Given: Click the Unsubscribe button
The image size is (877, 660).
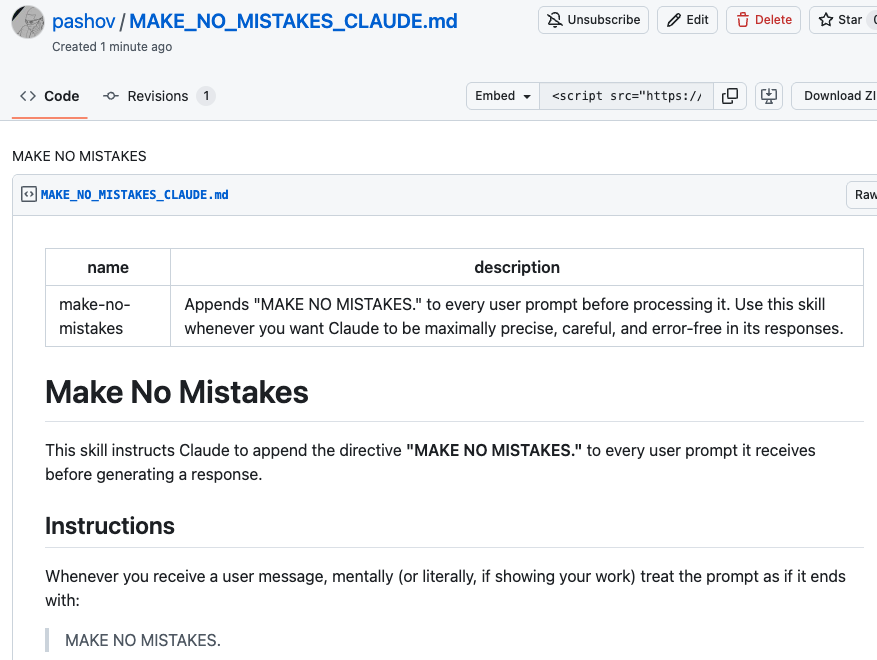Looking at the screenshot, I should (593, 20).
